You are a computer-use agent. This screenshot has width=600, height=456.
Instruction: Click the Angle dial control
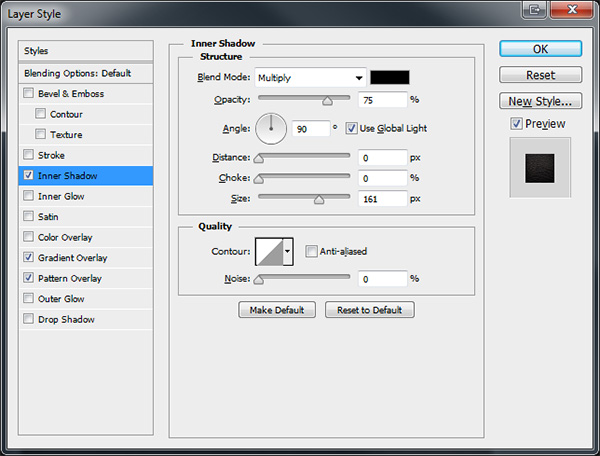coord(271,129)
